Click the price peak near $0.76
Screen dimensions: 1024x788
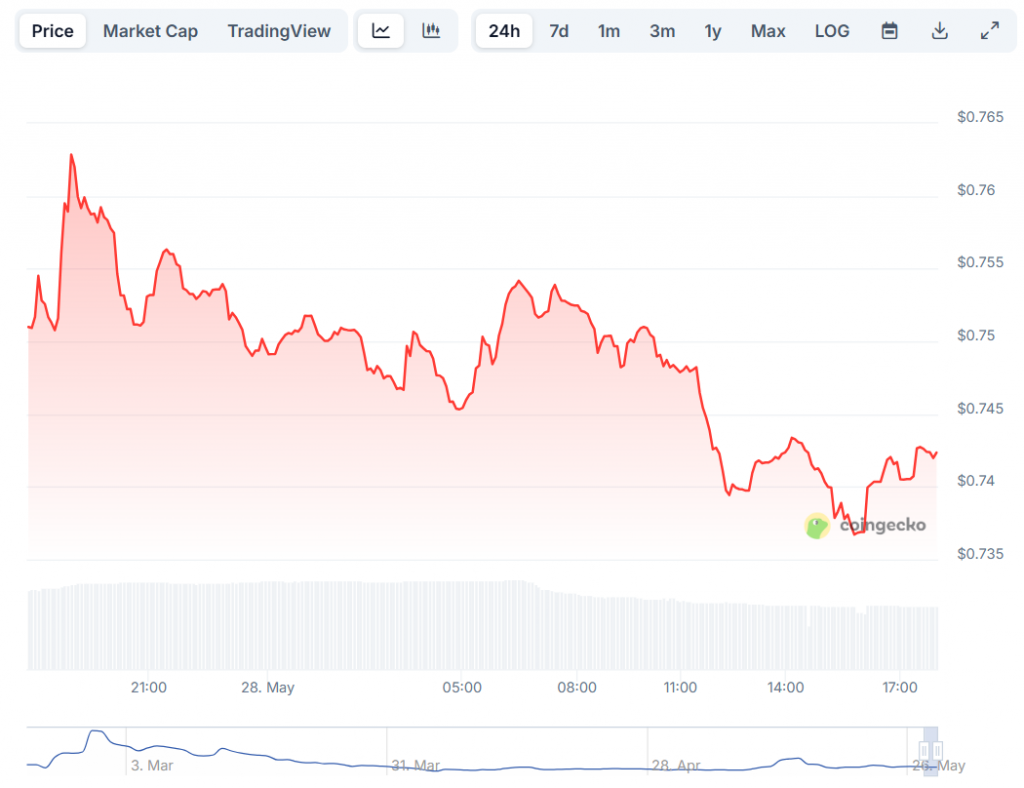[x=72, y=156]
